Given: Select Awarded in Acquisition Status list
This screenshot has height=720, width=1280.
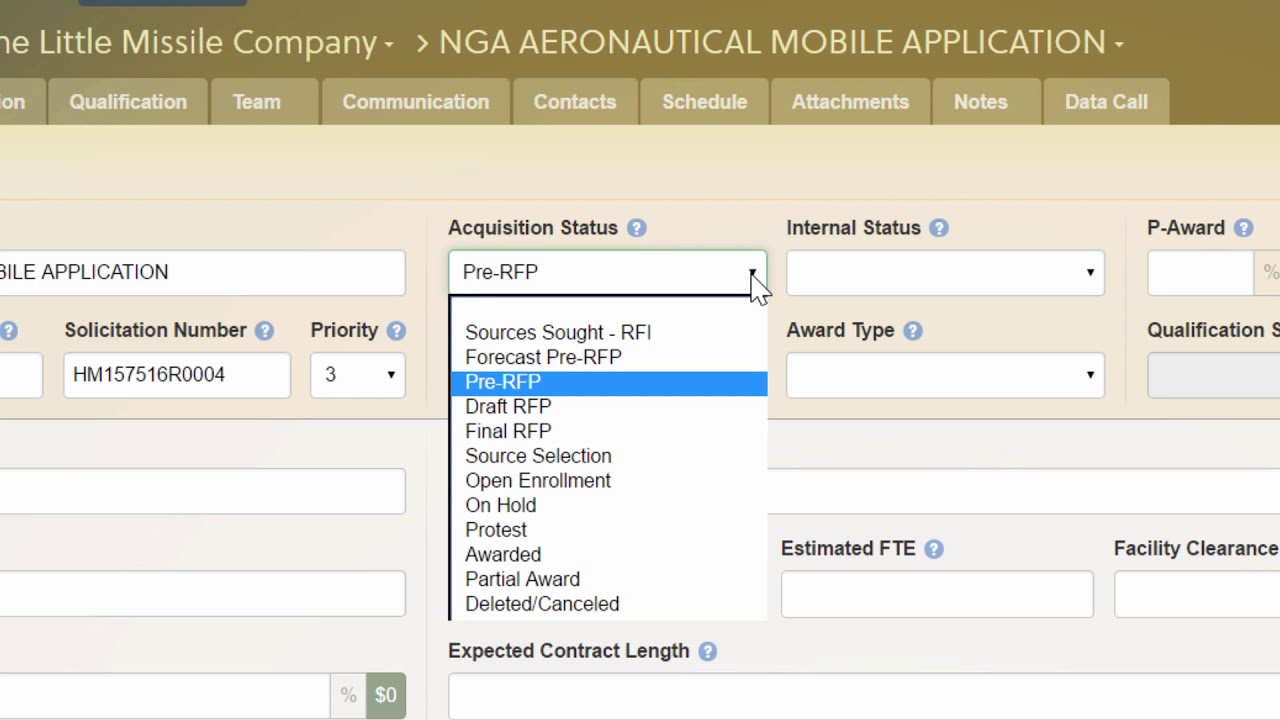Looking at the screenshot, I should click(503, 555).
